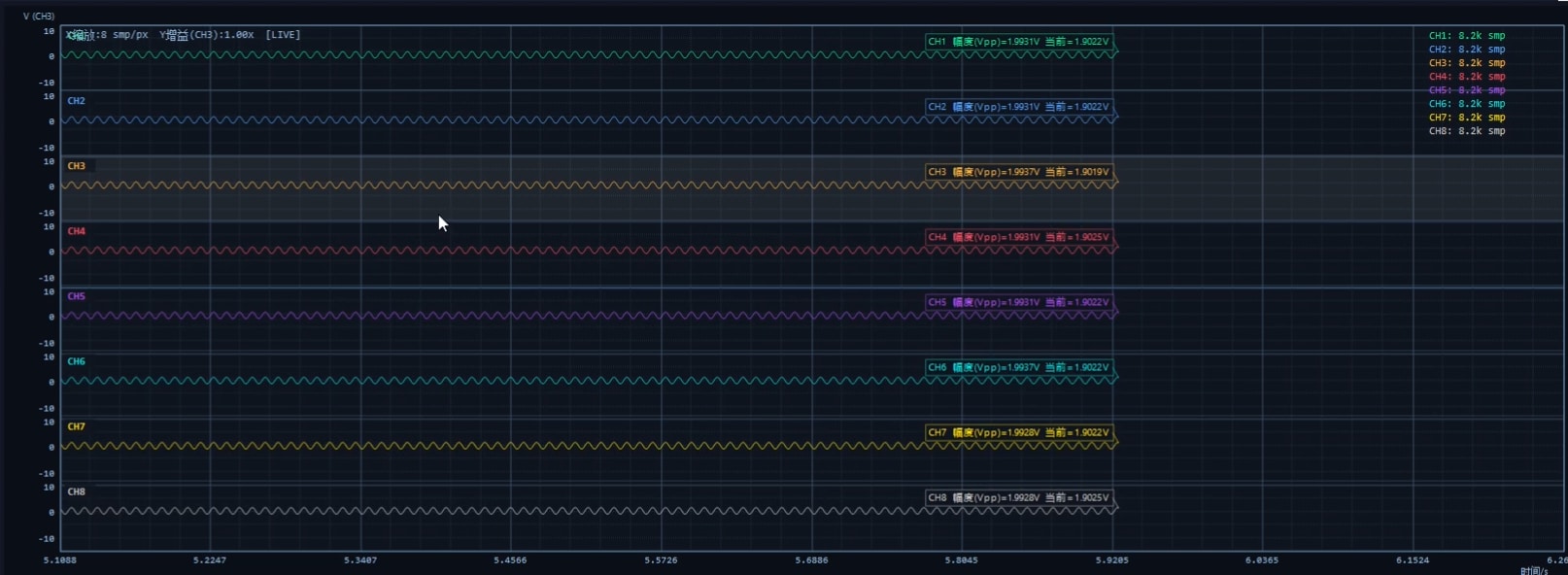Select the CH8 Vpp measurement tag
Screen dimensions: 1568x575
pos(1018,497)
